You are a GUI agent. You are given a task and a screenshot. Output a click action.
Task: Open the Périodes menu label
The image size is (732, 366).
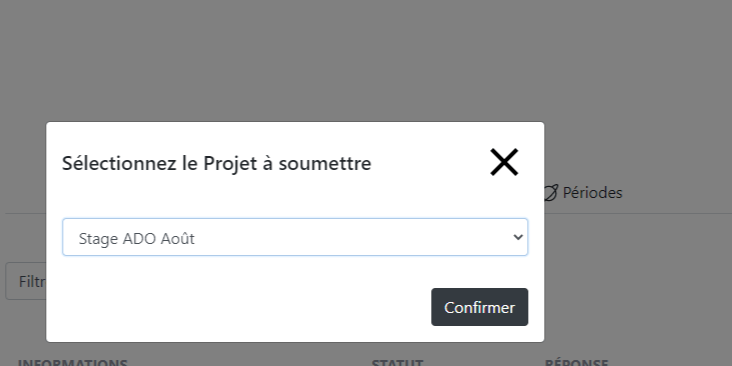592,192
